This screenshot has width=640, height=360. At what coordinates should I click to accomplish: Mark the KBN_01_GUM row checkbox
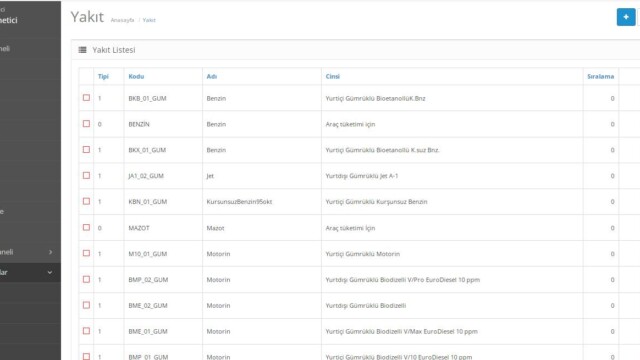tap(86, 201)
